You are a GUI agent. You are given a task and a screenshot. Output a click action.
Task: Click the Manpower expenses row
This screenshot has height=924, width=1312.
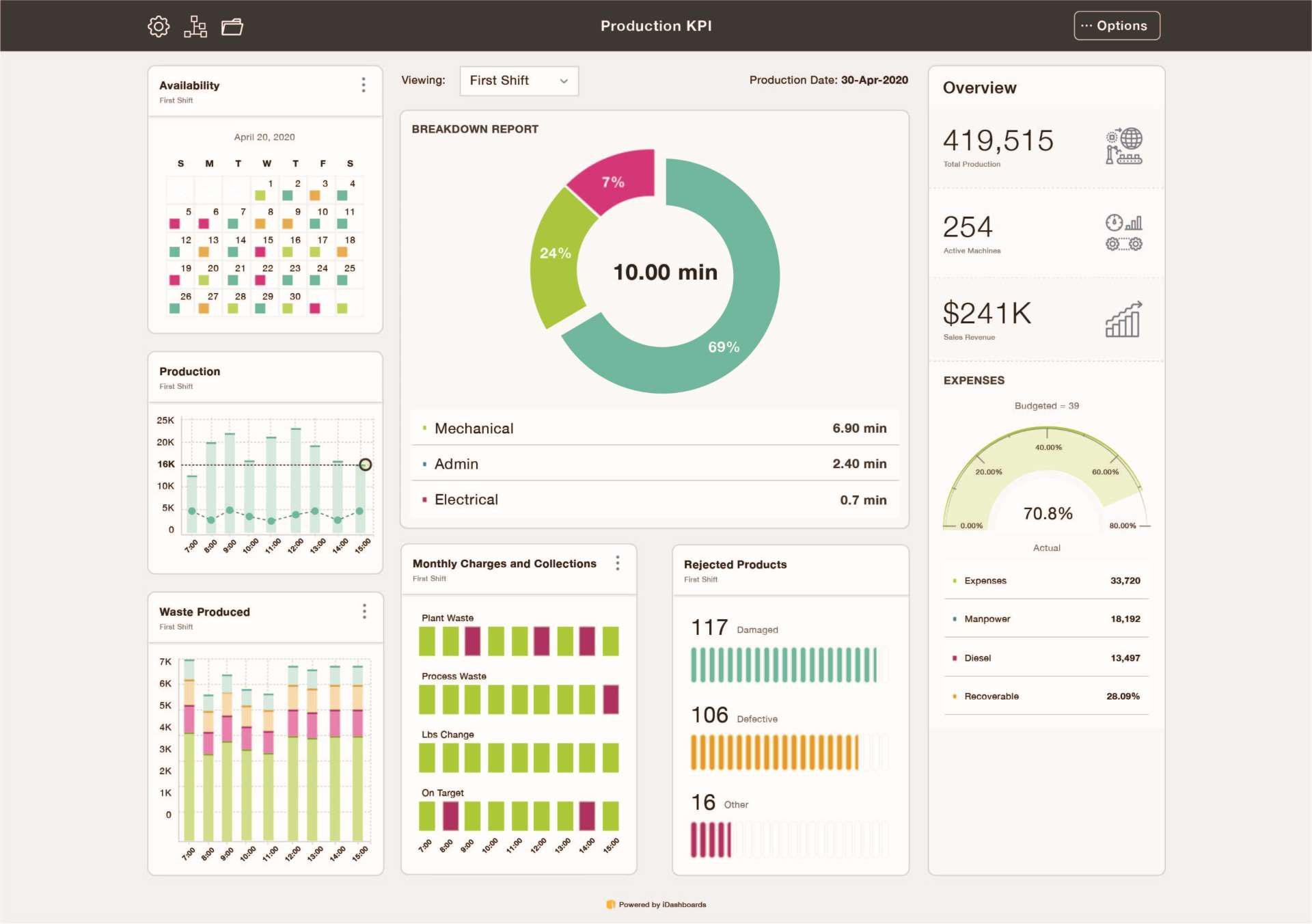1046,619
